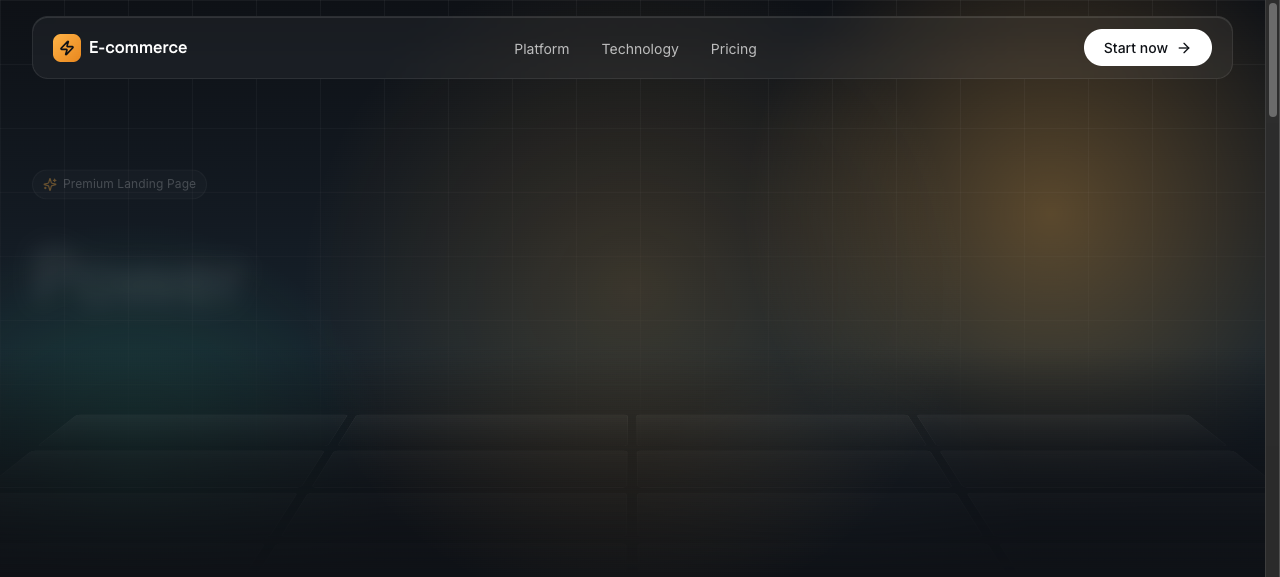Click the Start now button
Screen dimensions: 1280x577
(1148, 48)
